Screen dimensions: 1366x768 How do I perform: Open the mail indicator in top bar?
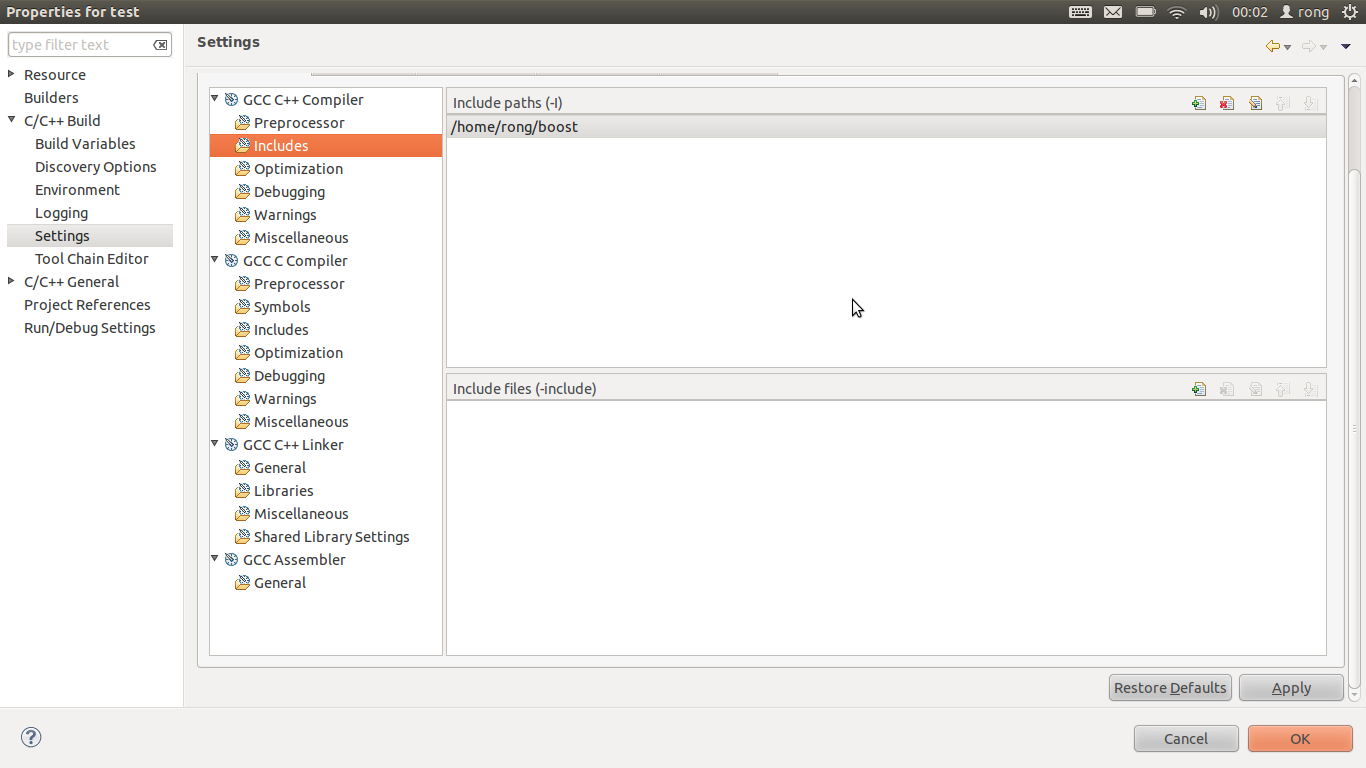point(1113,12)
